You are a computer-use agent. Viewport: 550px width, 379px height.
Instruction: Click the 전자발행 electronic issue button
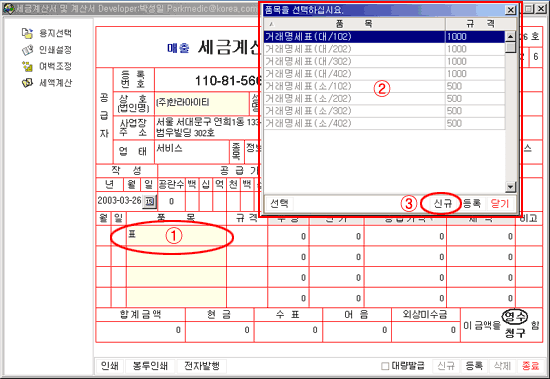[202, 366]
